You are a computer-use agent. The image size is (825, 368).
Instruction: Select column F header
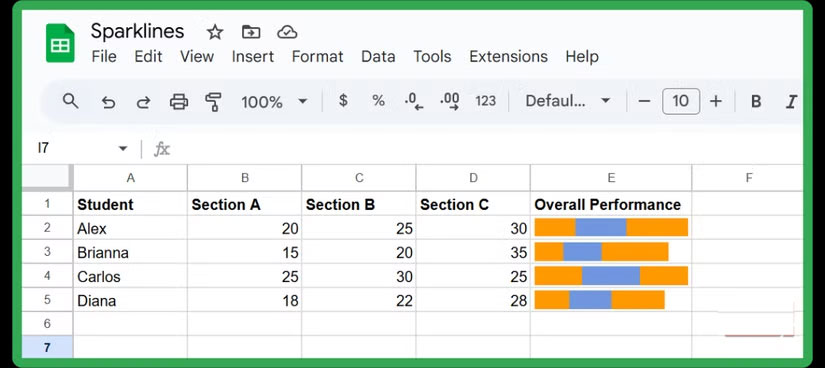(x=748, y=178)
